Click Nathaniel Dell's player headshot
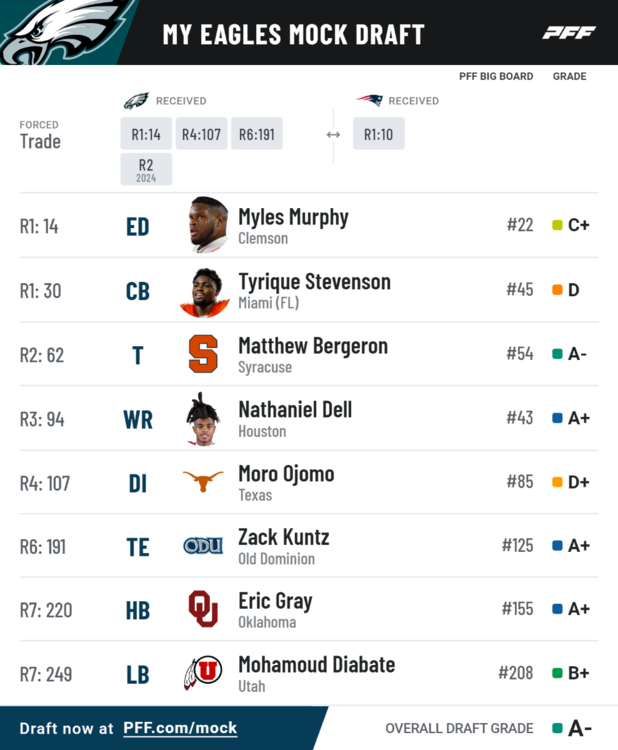This screenshot has width=618, height=750. tap(203, 418)
